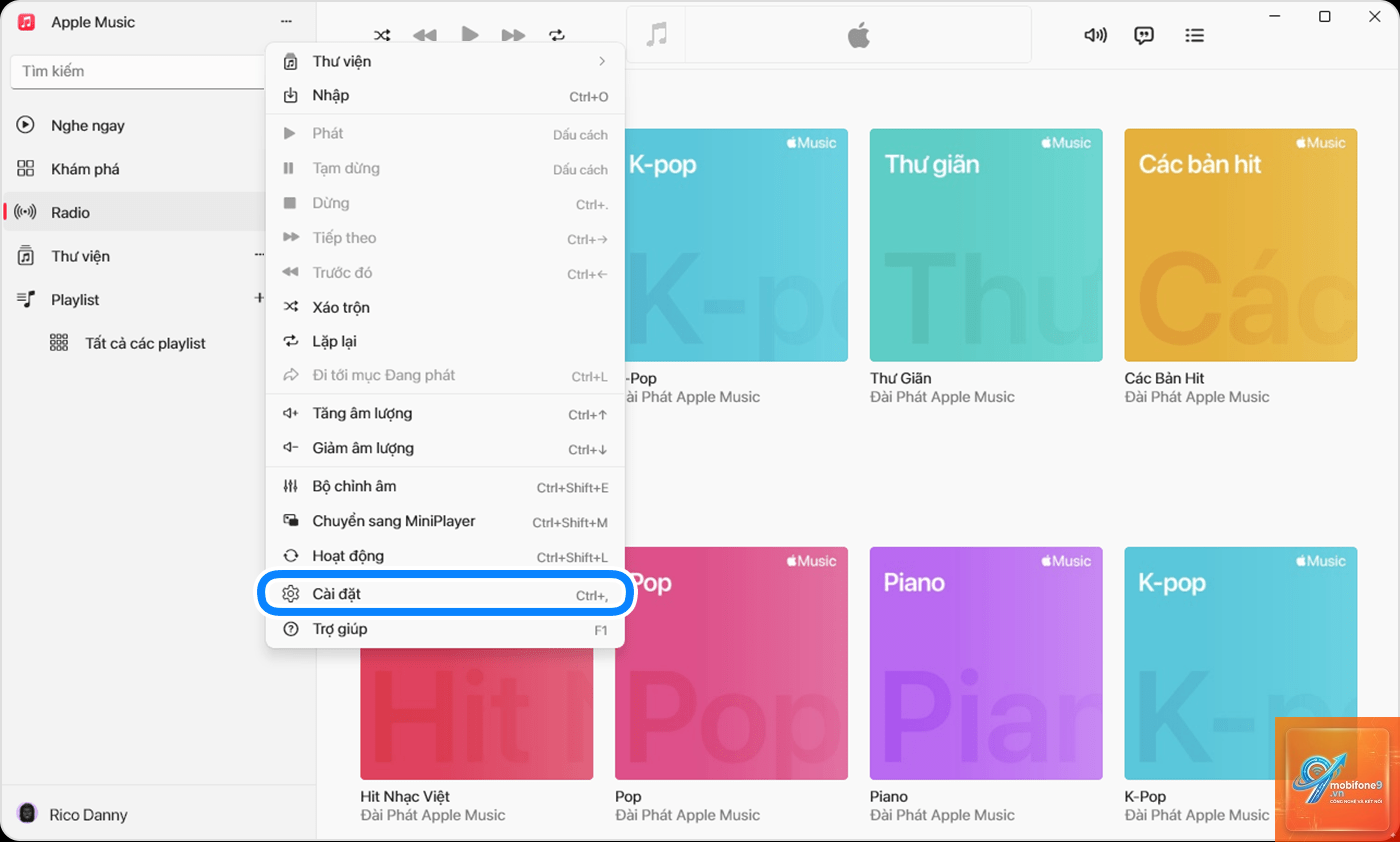Open the Piano station artwork
The image size is (1400, 842).
986,663
